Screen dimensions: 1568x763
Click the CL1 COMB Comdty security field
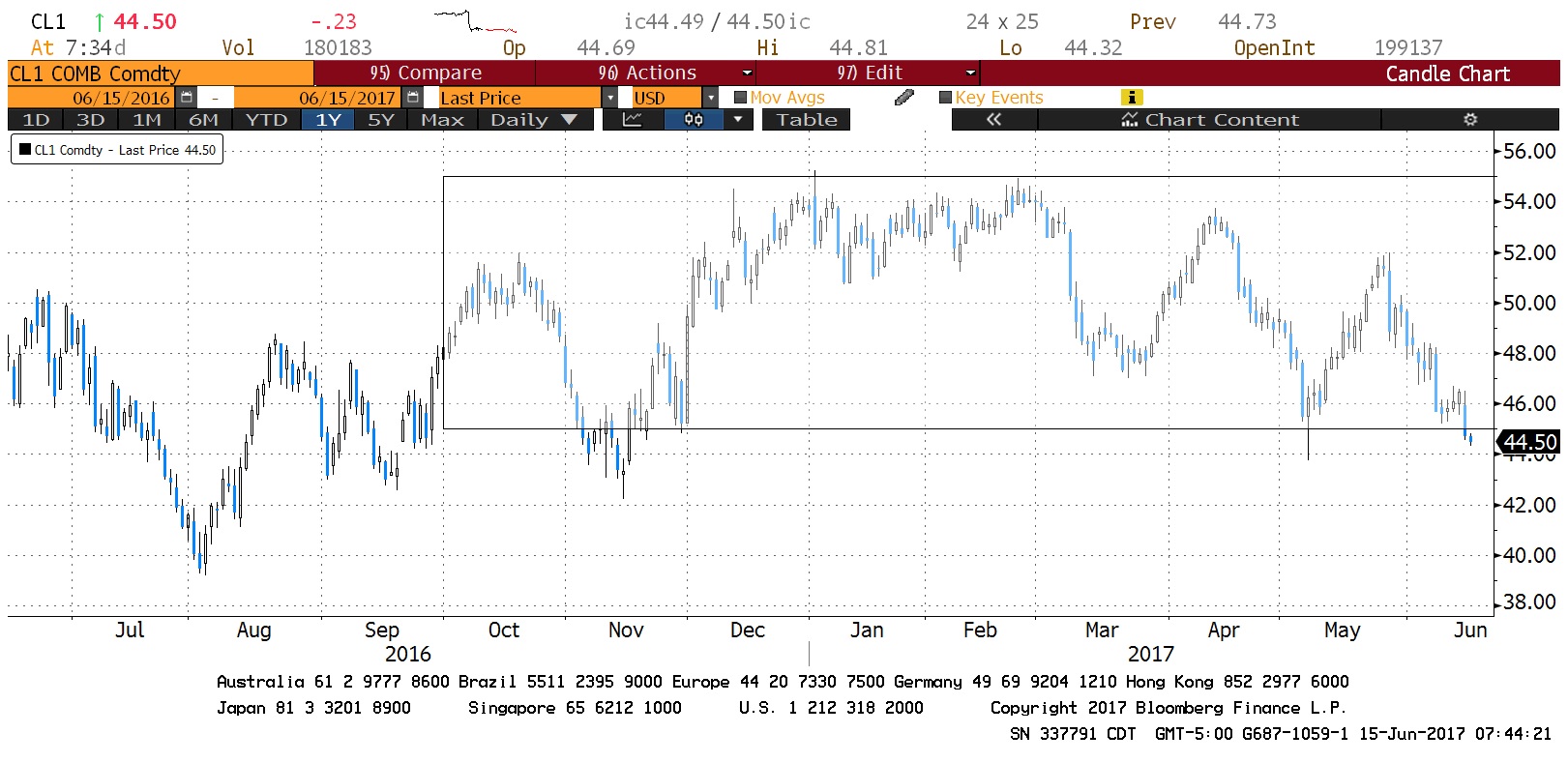coord(160,73)
